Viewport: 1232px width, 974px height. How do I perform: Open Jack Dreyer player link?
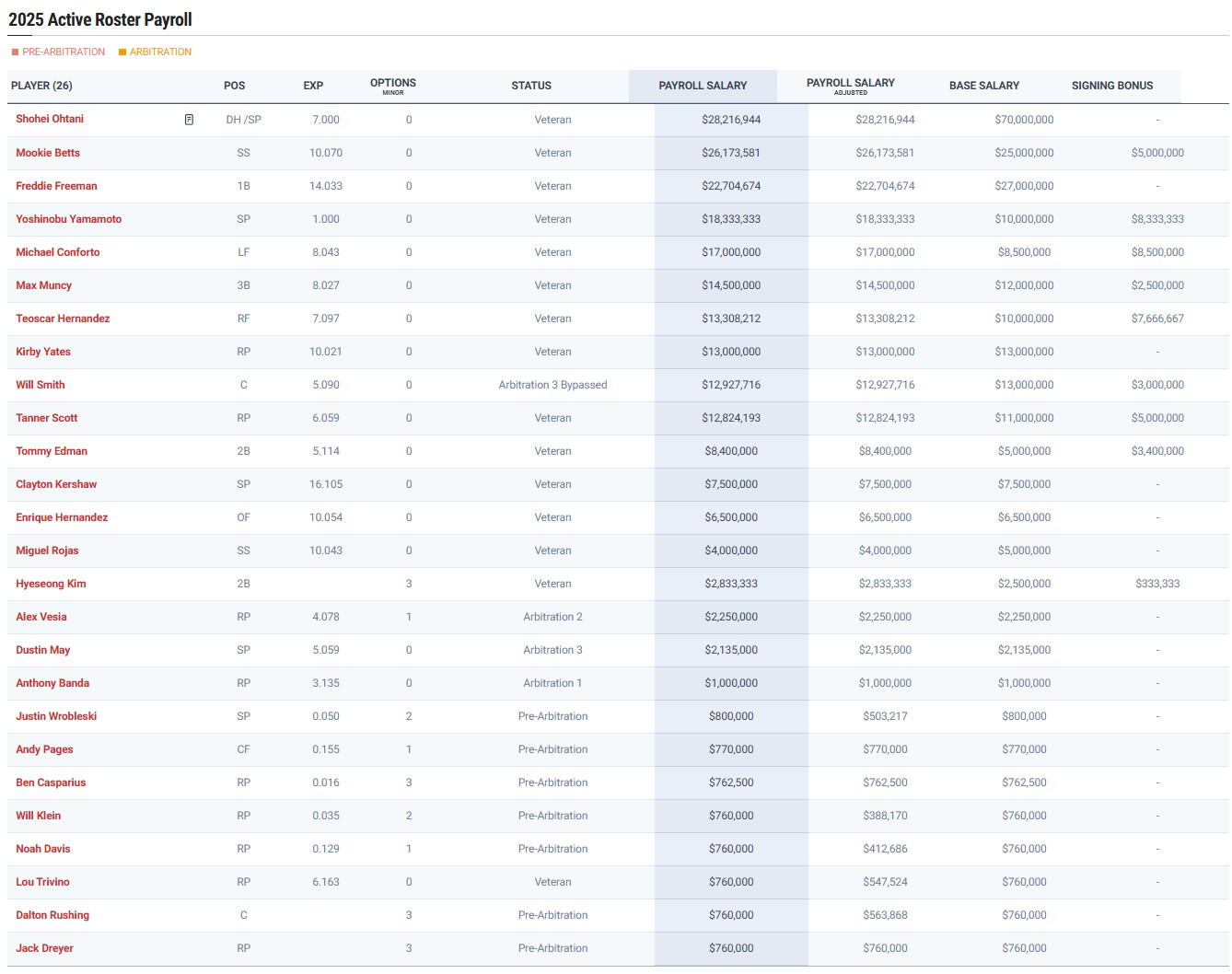[44, 948]
